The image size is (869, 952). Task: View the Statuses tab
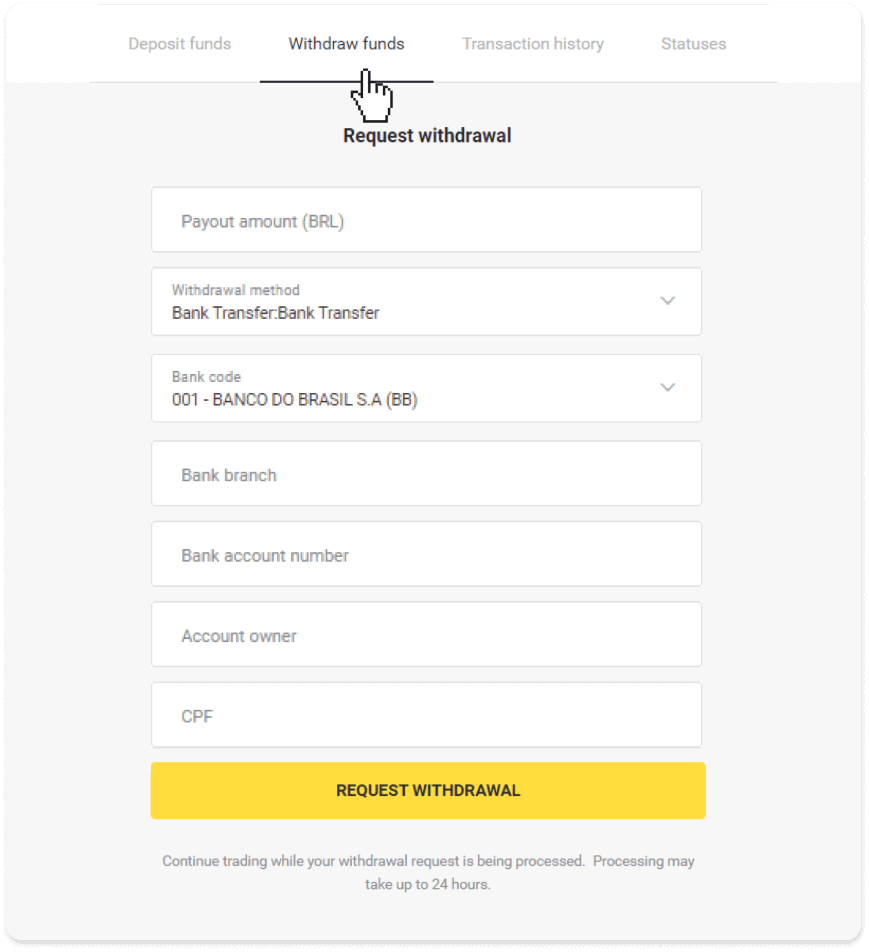tap(693, 44)
